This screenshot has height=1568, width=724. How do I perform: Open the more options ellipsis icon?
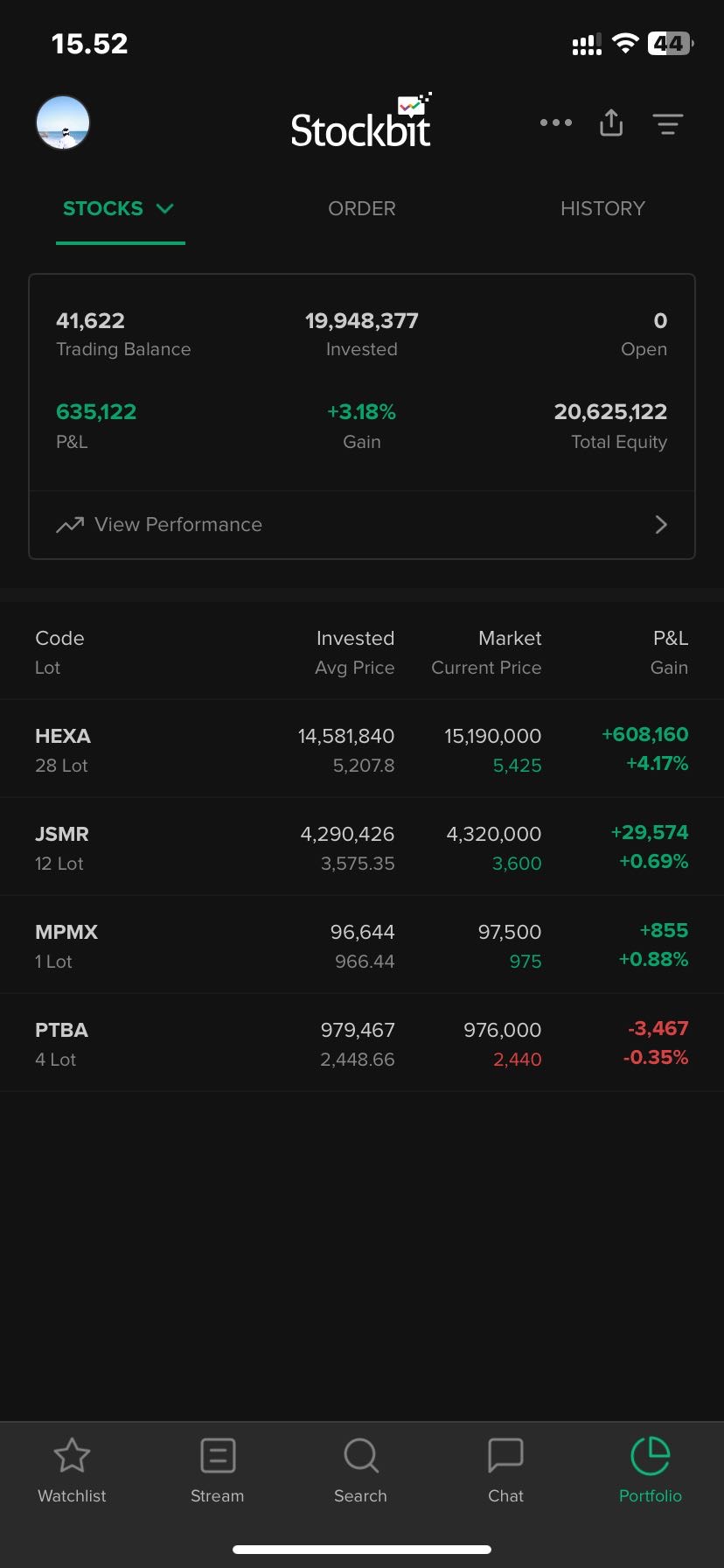click(x=555, y=123)
